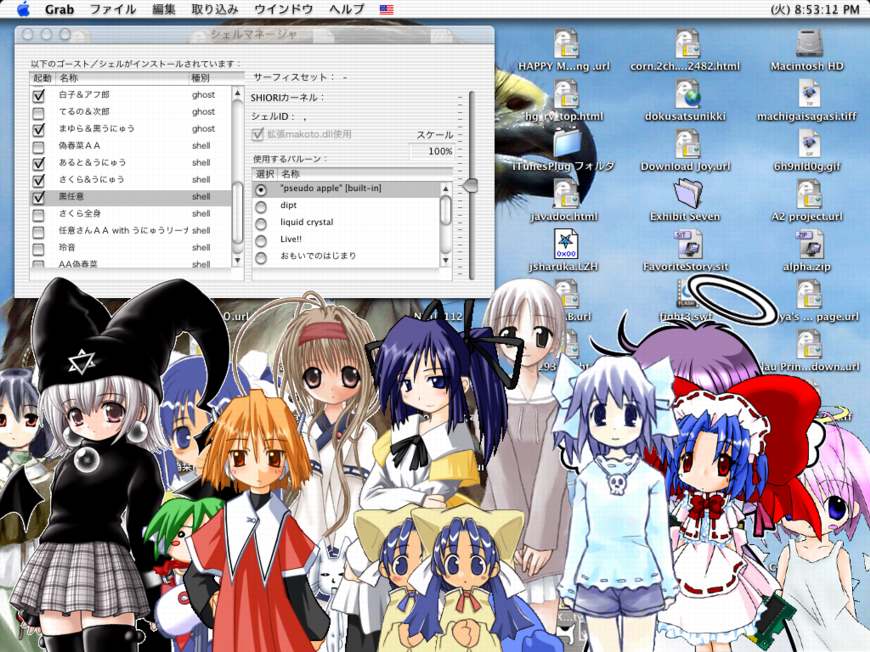The image size is (870, 652).
Task: Select the 黒任意 row name
Action: pos(71,196)
